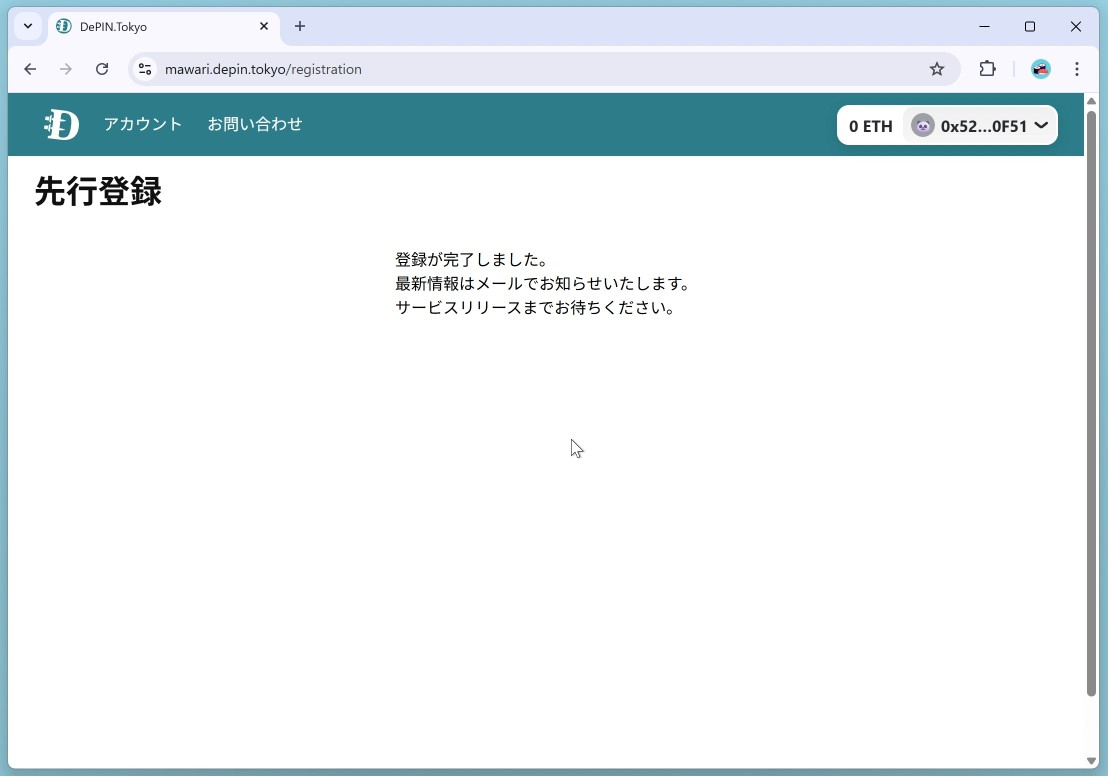This screenshot has height=776, width=1108.
Task: Reload the page with the refresh icon
Action: [102, 69]
